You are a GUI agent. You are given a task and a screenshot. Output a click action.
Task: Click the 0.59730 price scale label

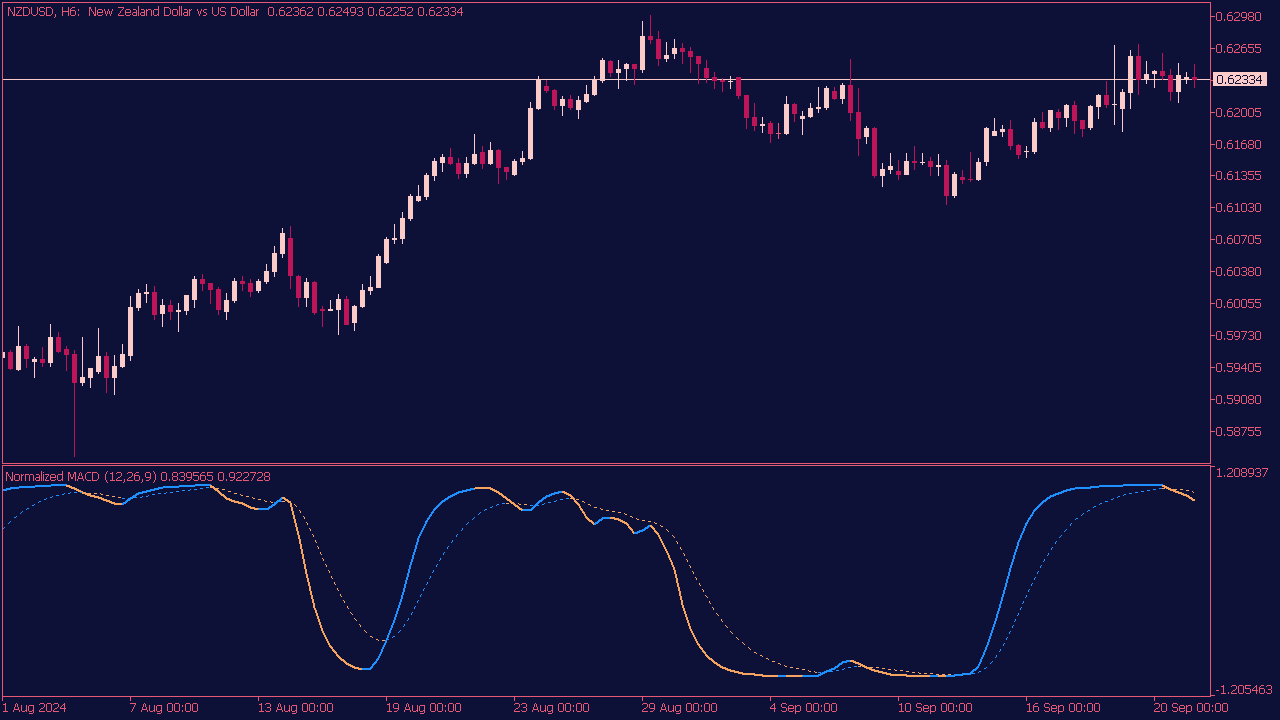point(1238,336)
